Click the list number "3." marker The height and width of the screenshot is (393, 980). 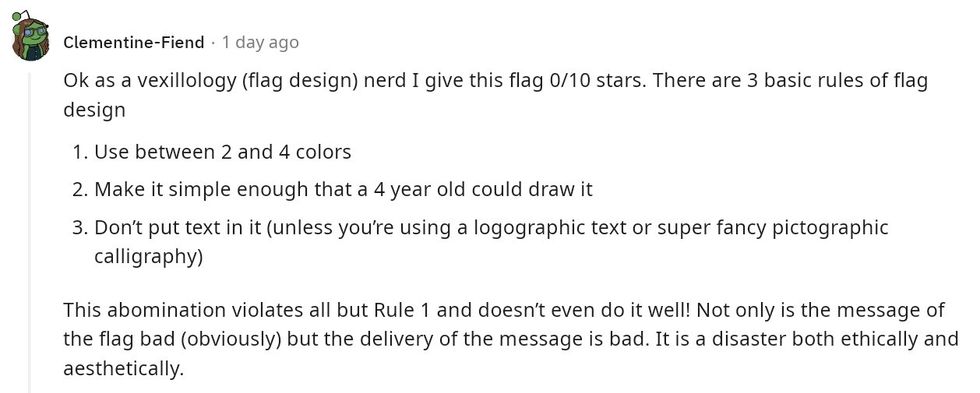80,227
